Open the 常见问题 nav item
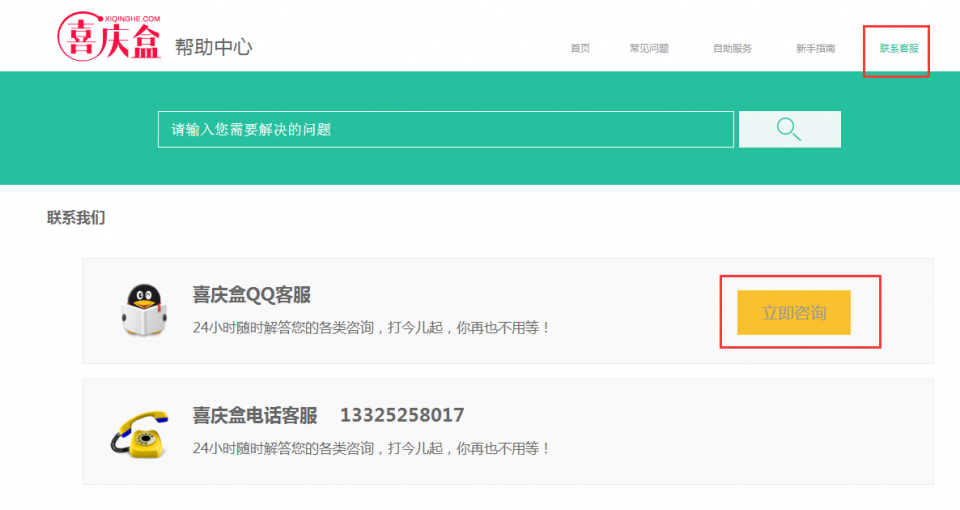The width and height of the screenshot is (960, 510). tap(649, 48)
